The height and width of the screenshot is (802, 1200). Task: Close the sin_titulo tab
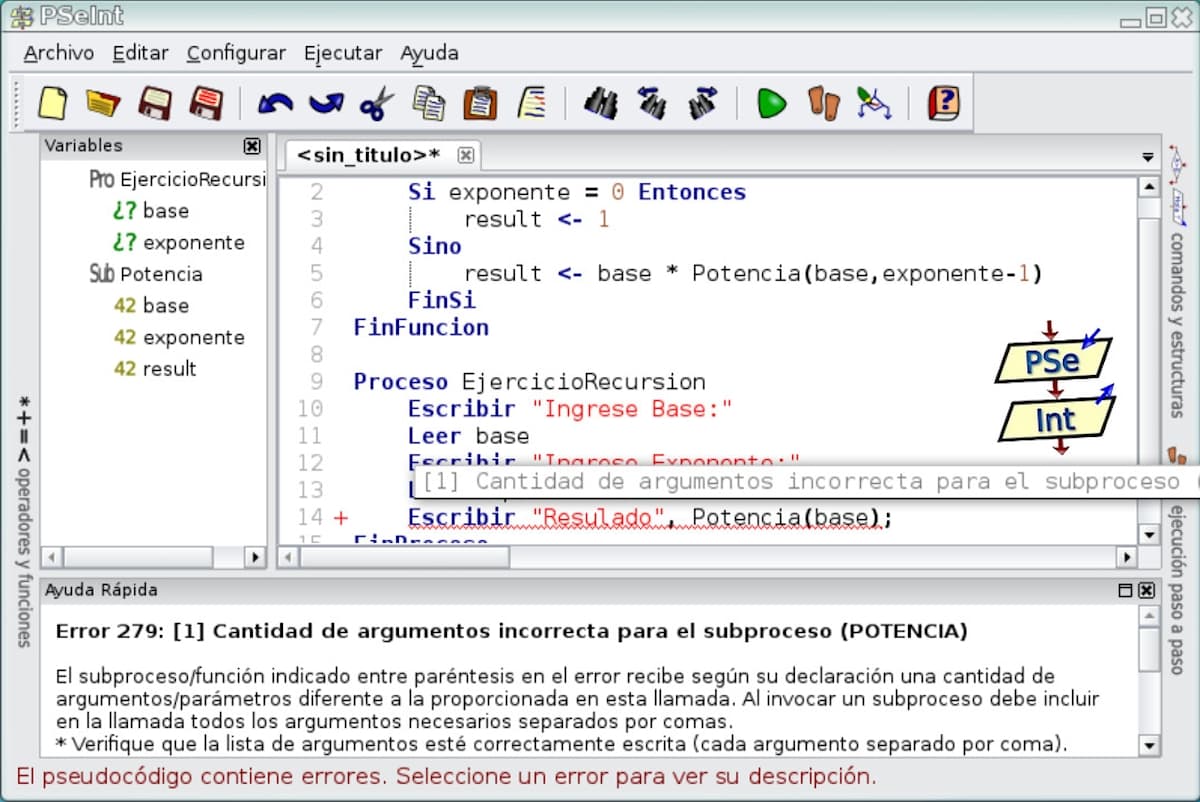pyautogui.click(x=465, y=155)
